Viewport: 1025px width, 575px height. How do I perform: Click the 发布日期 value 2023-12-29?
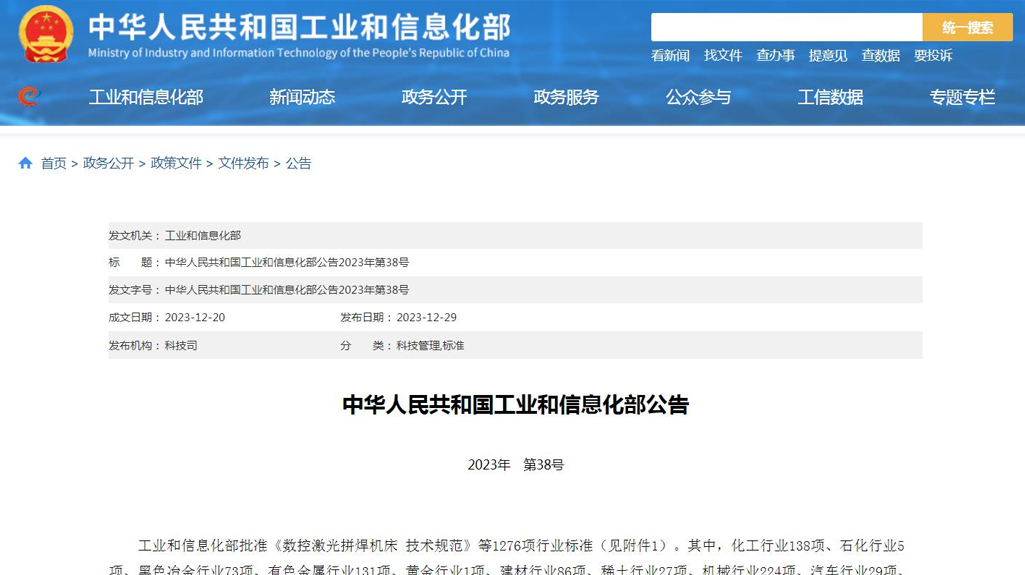(427, 318)
